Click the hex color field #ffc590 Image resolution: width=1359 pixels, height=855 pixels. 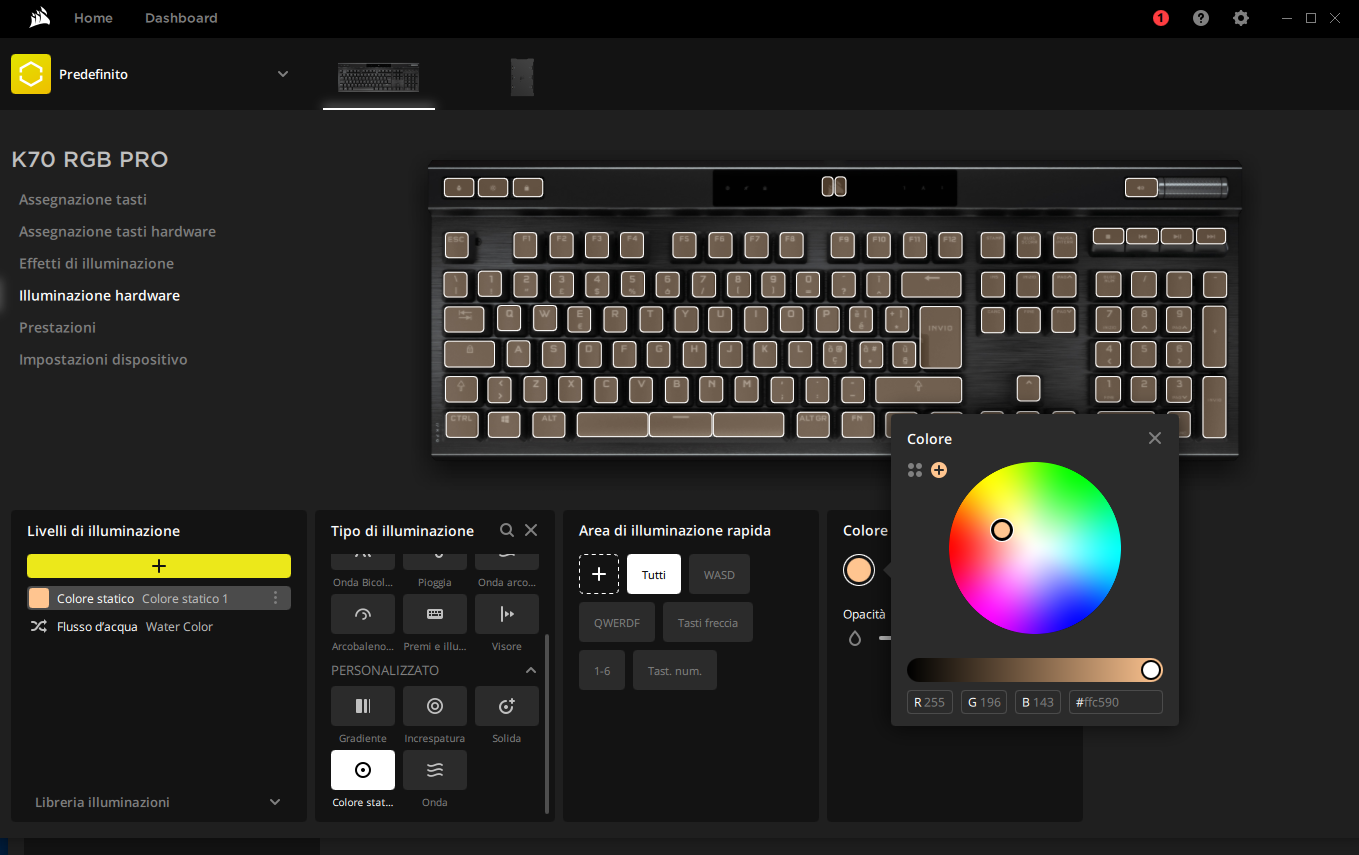[1116, 702]
